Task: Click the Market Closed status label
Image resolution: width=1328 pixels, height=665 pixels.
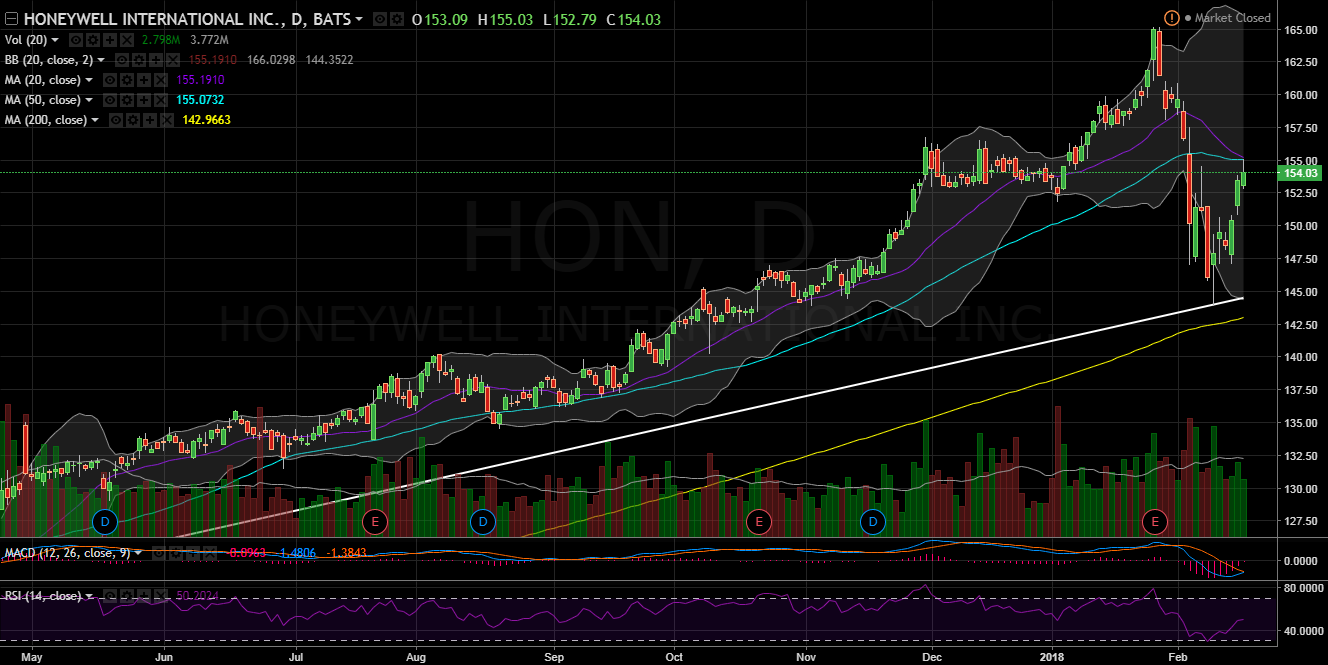Action: 1232,18
